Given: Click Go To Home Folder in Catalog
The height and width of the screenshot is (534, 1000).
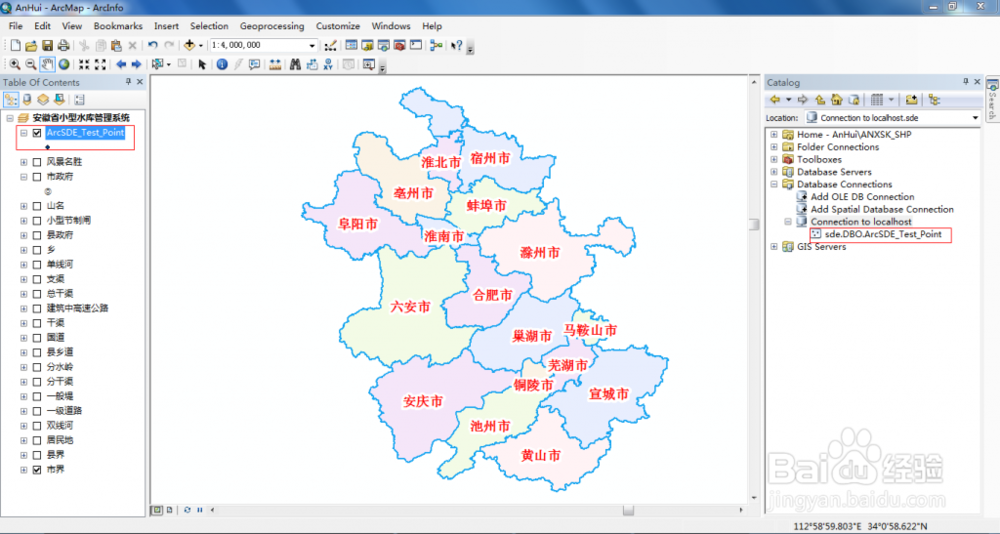Looking at the screenshot, I should tap(837, 100).
